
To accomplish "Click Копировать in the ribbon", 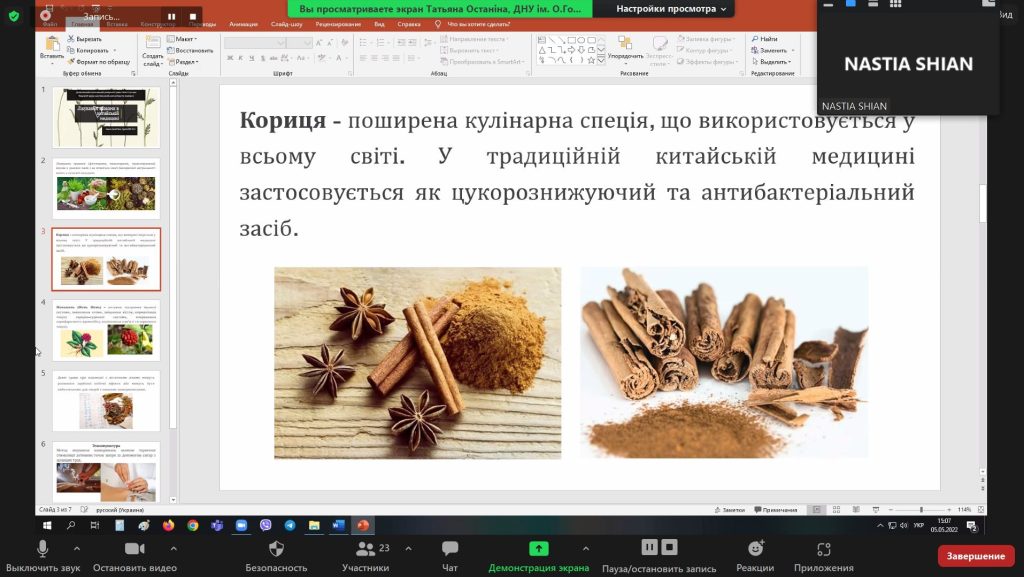I will 89,50.
